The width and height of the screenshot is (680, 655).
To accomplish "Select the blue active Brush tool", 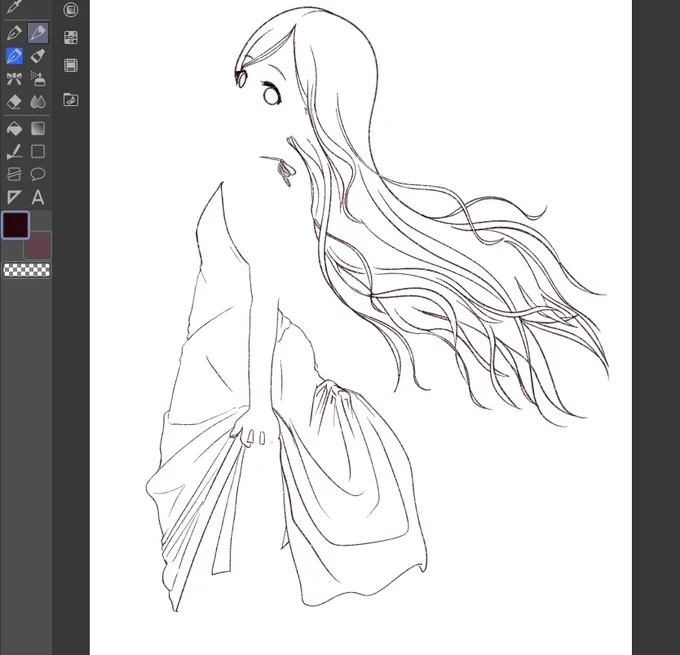I will click(14, 56).
